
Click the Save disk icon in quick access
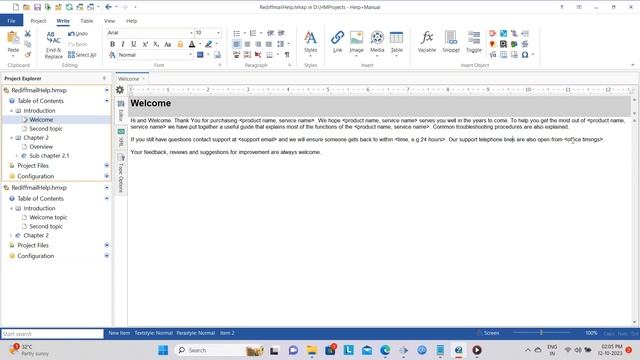click(x=37, y=7)
